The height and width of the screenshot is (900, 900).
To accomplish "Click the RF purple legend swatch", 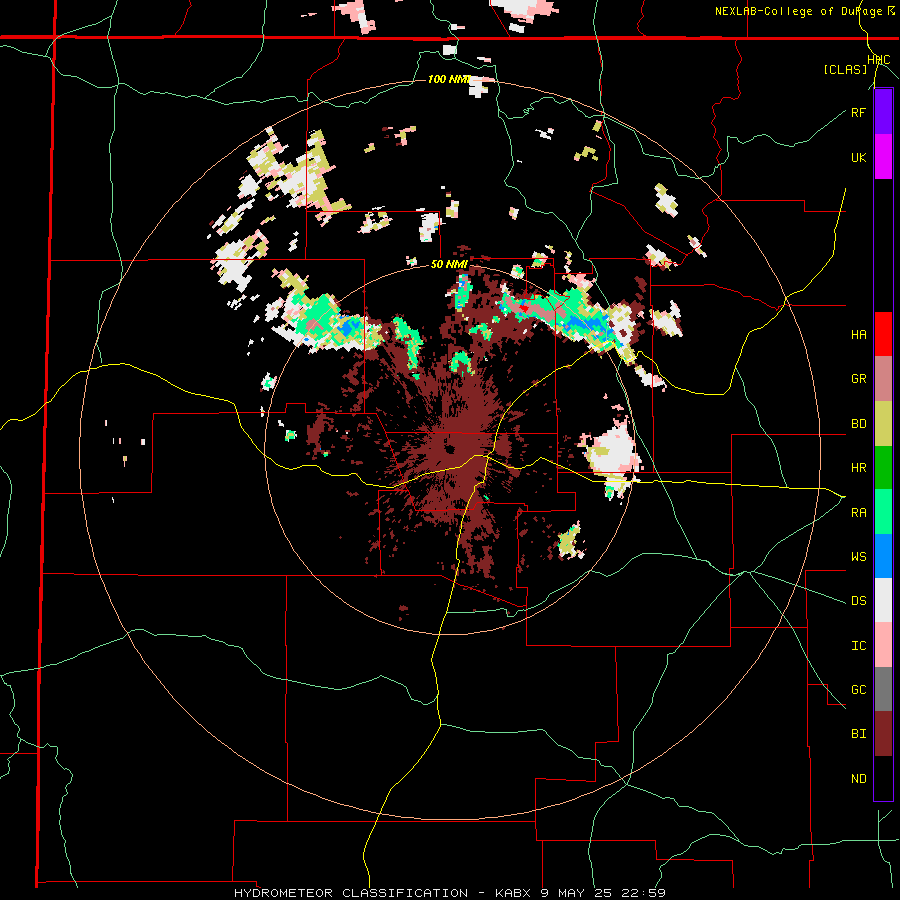I will click(x=883, y=112).
